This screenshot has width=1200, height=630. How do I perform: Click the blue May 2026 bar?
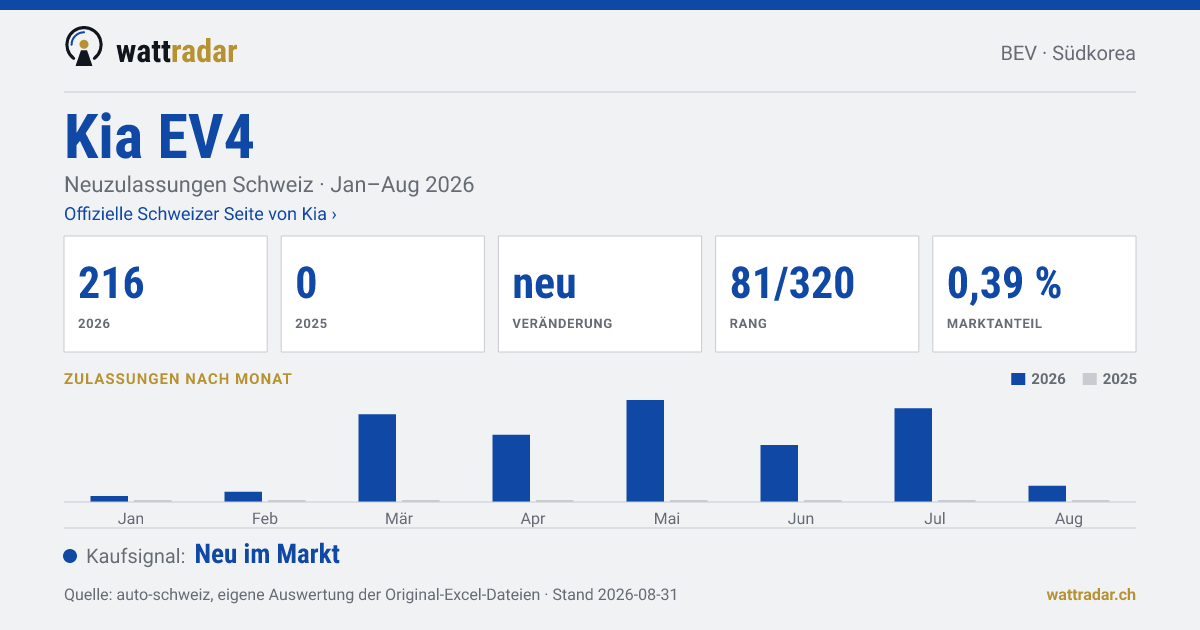click(x=645, y=451)
